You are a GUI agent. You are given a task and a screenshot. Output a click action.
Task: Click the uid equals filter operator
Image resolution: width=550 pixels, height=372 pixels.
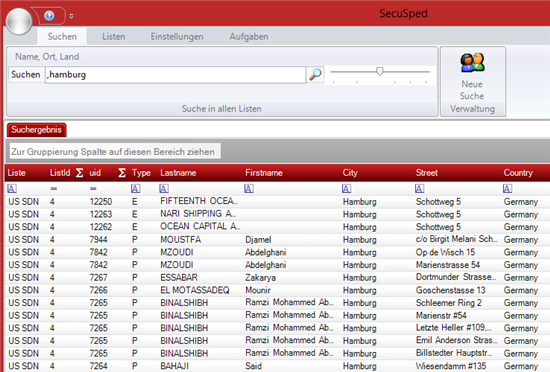(93, 189)
